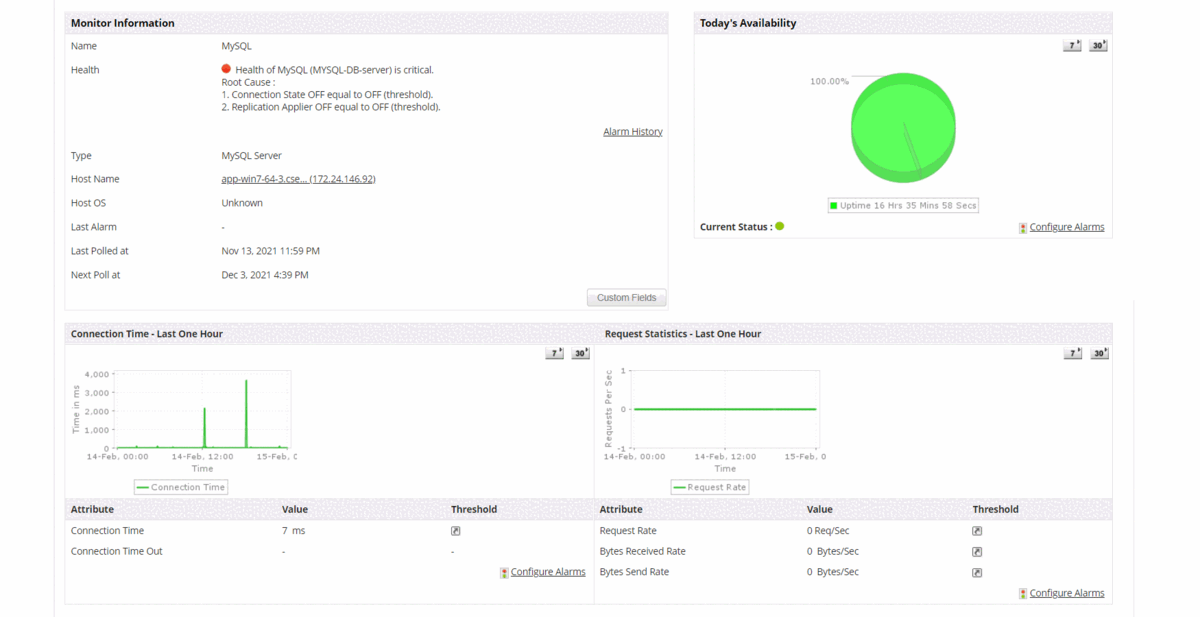Click the Custom Fields button
Image resolution: width=1200 pixels, height=617 pixels.
pos(627,298)
